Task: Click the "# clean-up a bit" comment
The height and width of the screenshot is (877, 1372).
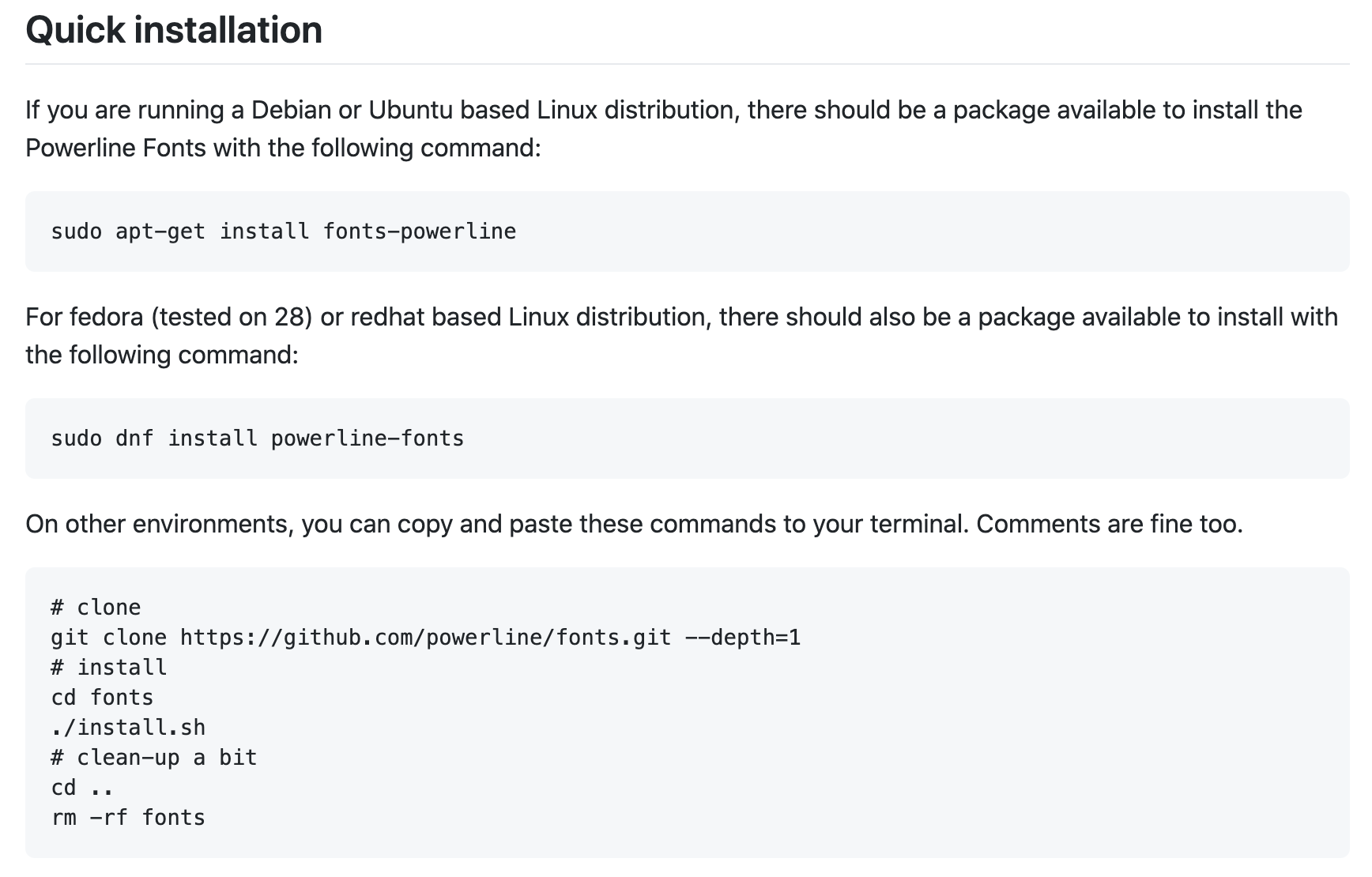Action: 154,758
